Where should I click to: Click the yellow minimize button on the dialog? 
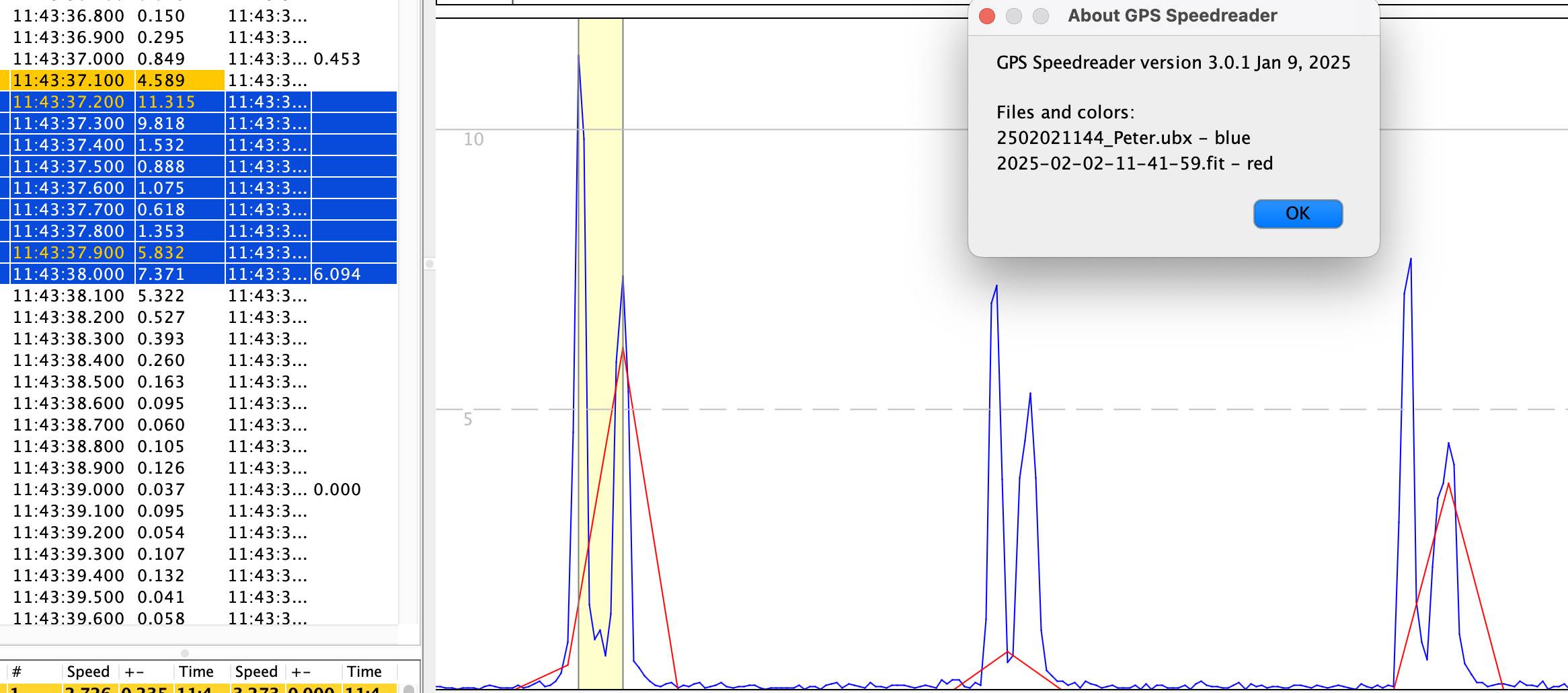pyautogui.click(x=1013, y=15)
